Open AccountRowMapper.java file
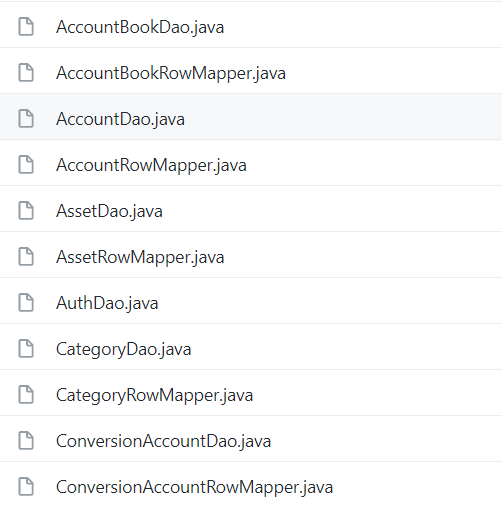Image resolution: width=502 pixels, height=507 pixels. [x=151, y=165]
